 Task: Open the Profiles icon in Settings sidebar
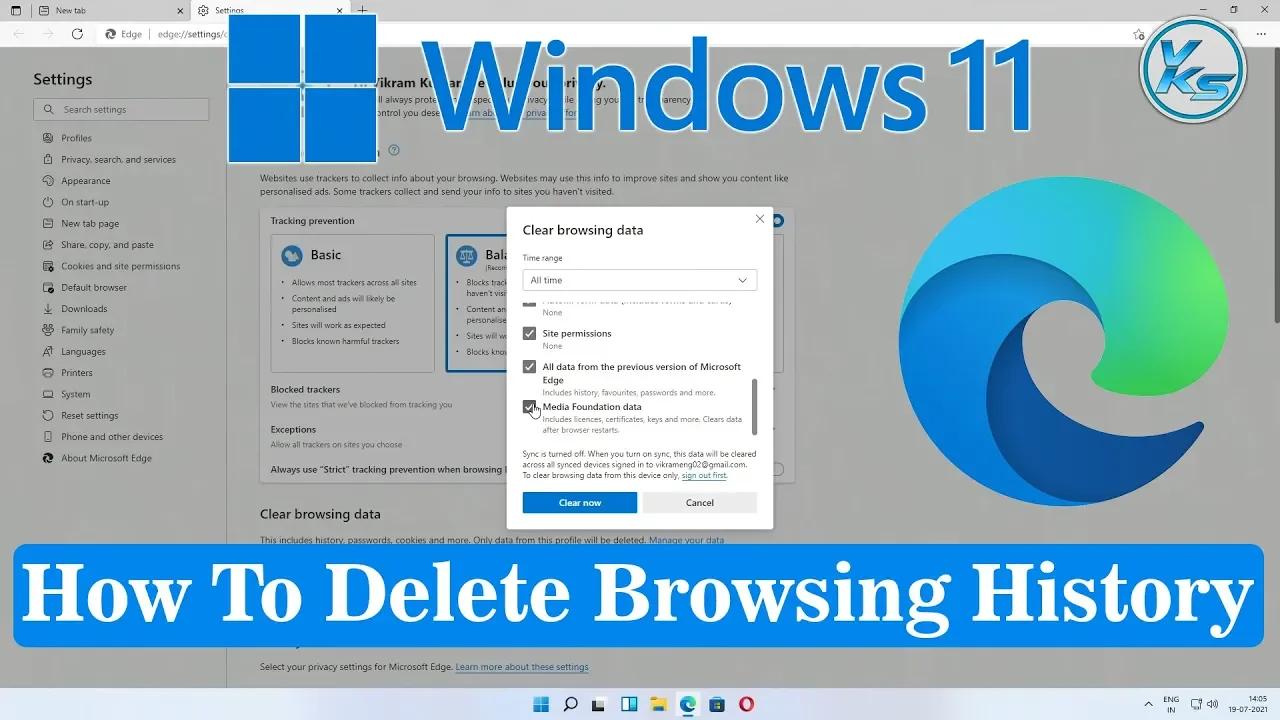(48, 138)
